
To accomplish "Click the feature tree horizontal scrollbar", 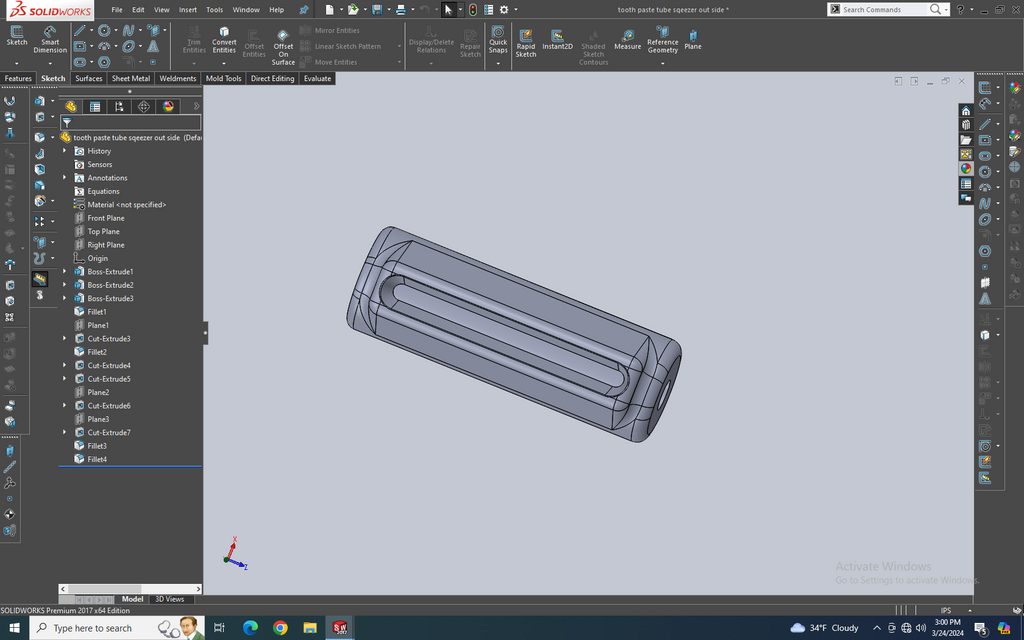I will (130, 588).
